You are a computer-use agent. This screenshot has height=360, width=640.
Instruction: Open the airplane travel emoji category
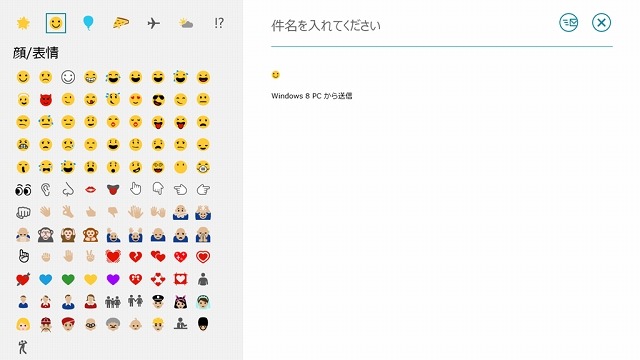click(x=153, y=23)
